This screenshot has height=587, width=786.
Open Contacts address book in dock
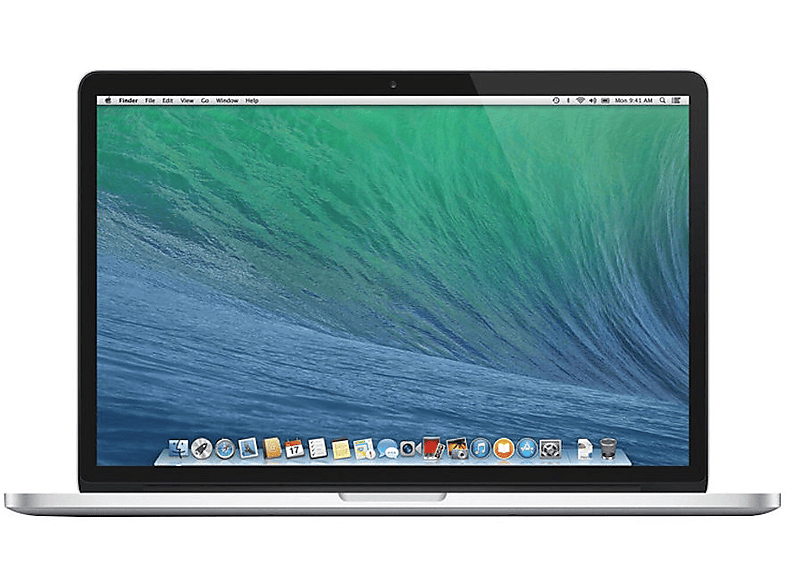pyautogui.click(x=272, y=448)
